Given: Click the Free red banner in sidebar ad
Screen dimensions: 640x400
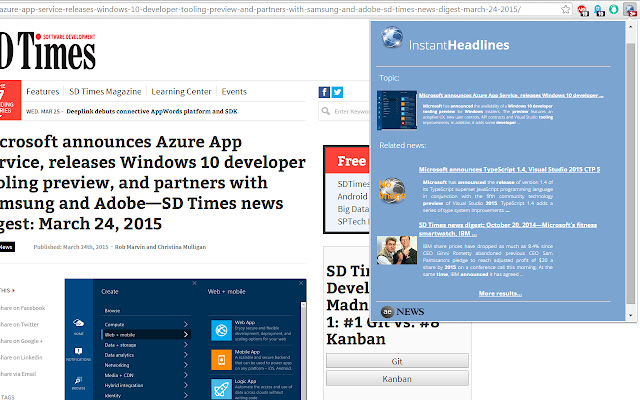Looking at the screenshot, I should (347, 161).
